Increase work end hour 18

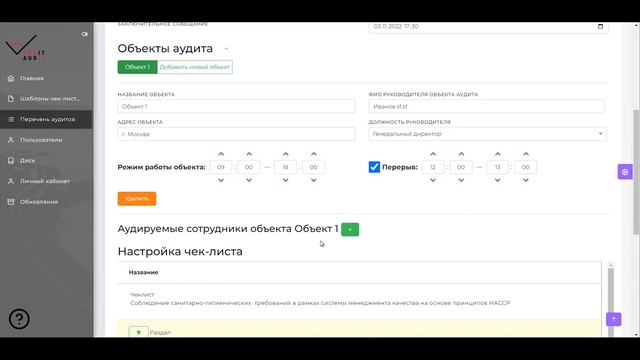point(286,154)
